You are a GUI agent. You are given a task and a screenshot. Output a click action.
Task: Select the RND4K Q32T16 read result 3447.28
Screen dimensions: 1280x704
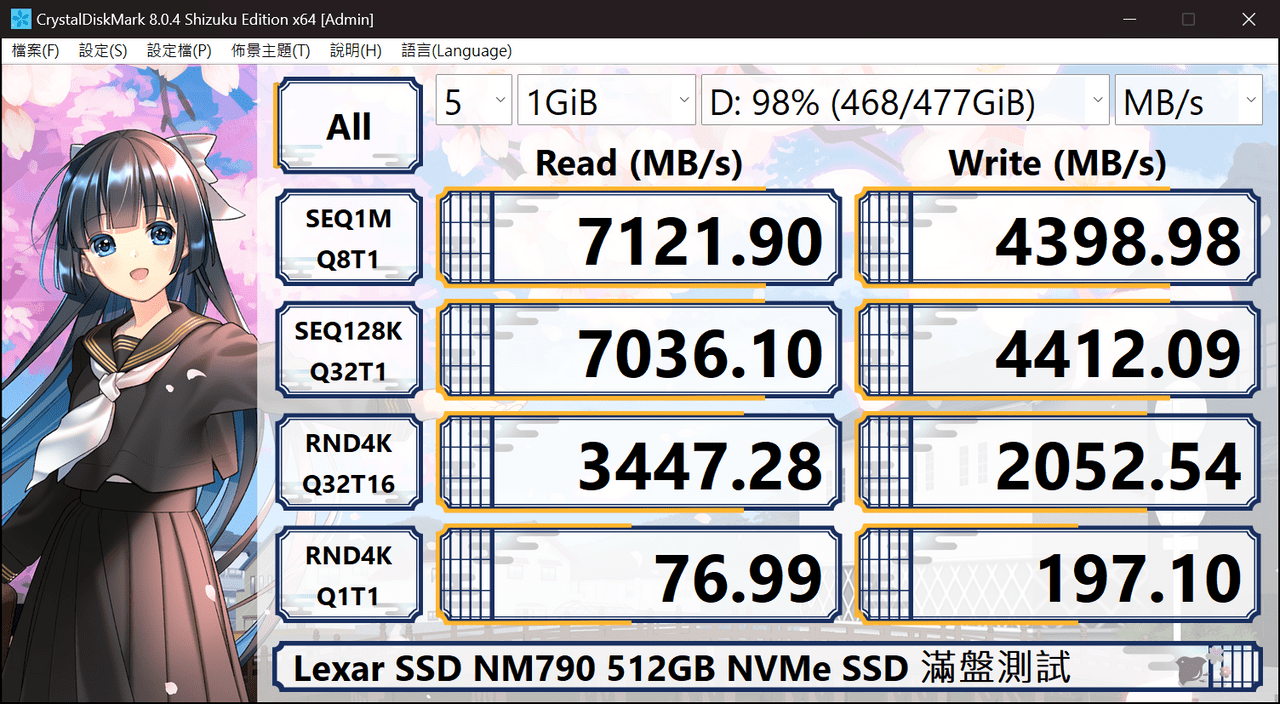(639, 462)
